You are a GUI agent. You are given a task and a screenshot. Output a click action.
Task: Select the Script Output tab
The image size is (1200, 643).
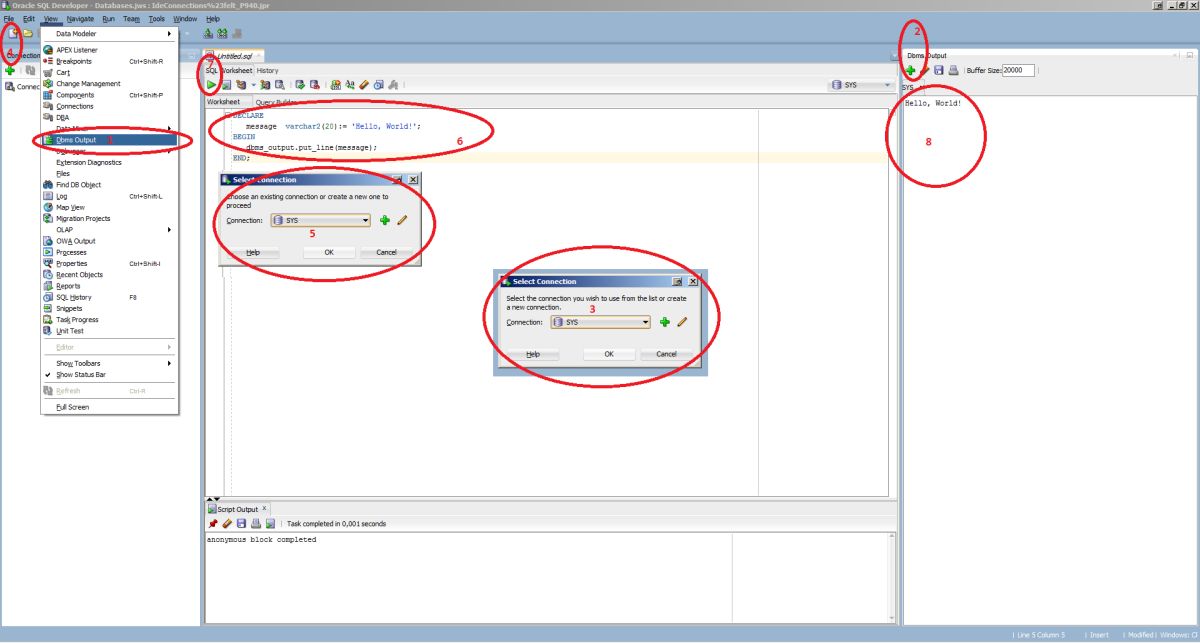pyautogui.click(x=237, y=509)
